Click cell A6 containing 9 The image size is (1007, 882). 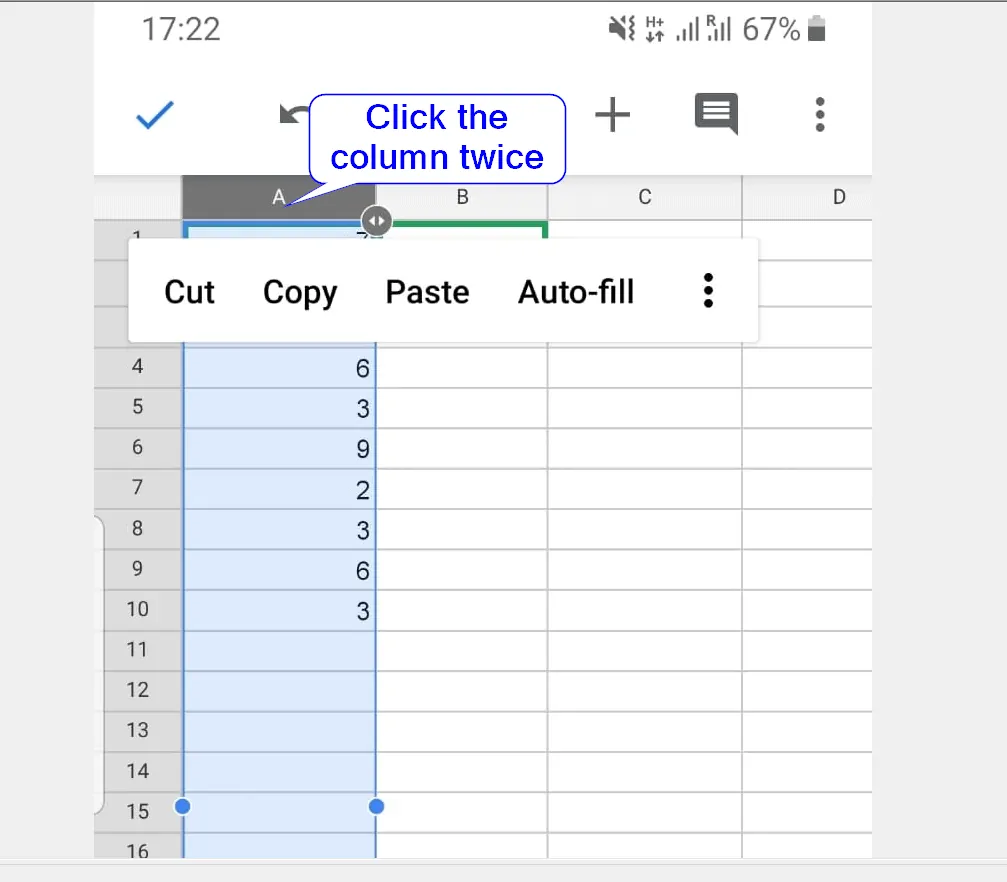(x=279, y=448)
